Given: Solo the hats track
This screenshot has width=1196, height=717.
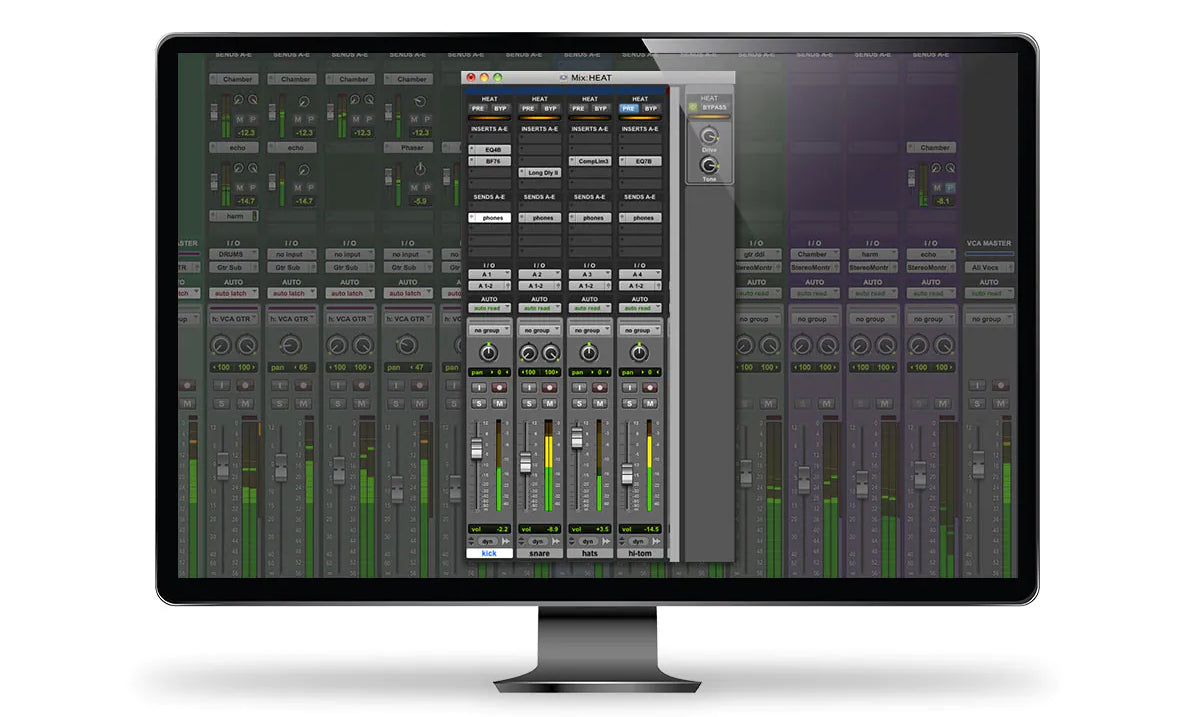Looking at the screenshot, I should click(581, 403).
